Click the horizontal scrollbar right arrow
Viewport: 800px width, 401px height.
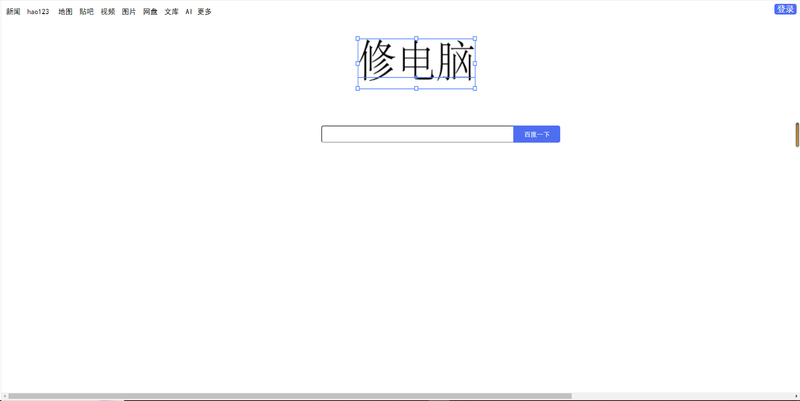tap(796, 396)
